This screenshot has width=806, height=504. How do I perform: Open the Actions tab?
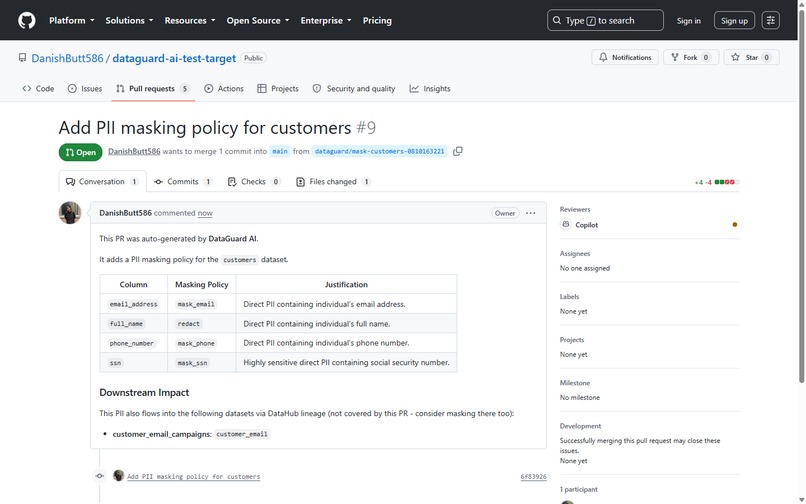tap(224, 88)
